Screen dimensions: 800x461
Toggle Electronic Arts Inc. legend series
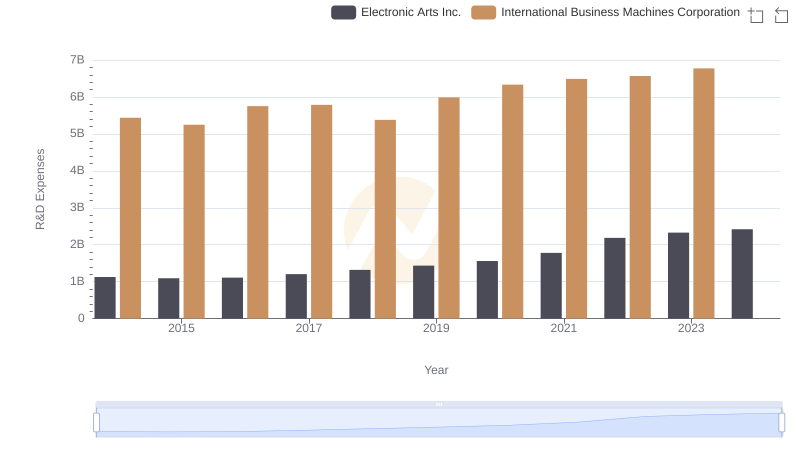[x=396, y=12]
